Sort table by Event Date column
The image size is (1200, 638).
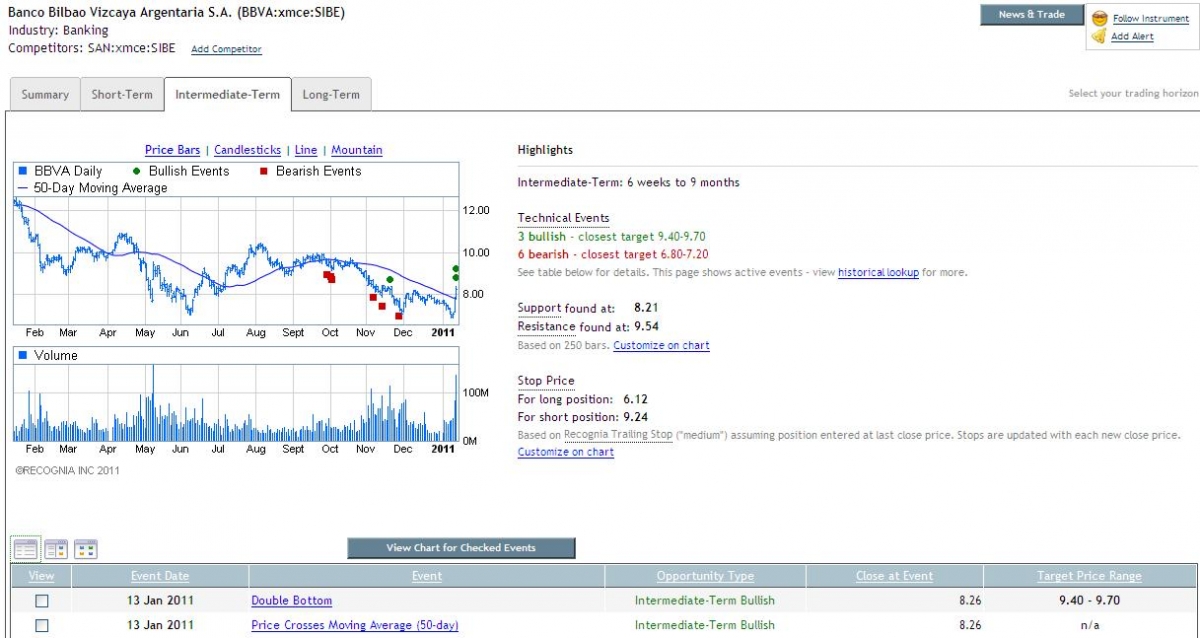tap(160, 576)
